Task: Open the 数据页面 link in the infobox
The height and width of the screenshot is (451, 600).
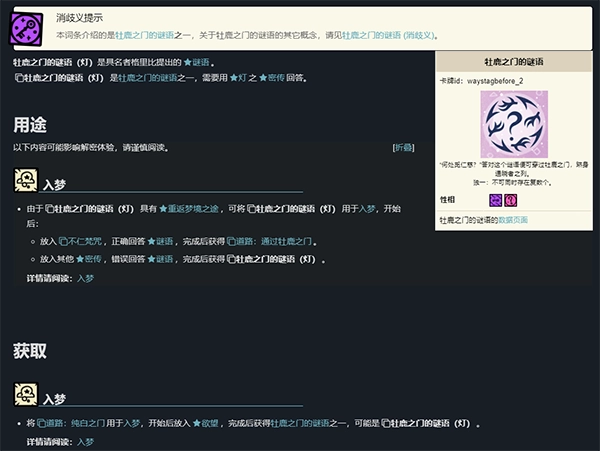Action: [x=513, y=219]
